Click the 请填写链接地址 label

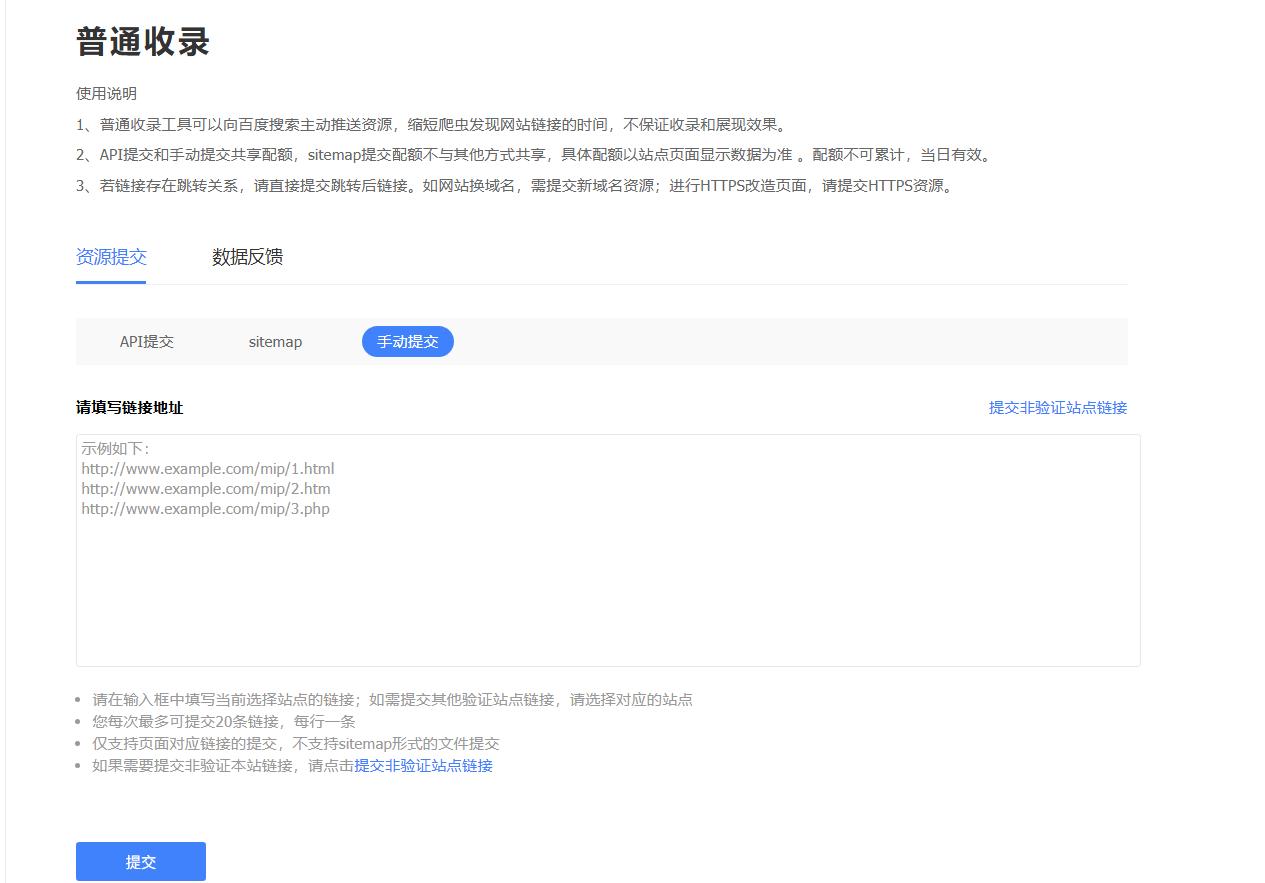(x=129, y=408)
